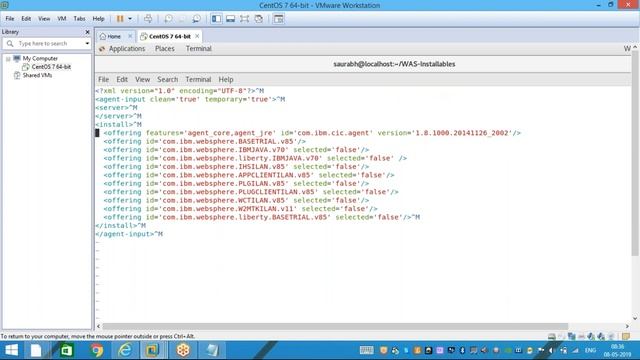Toggle the thumbnail bar view icon
The width and height of the screenshot is (640, 360).
click(x=231, y=19)
